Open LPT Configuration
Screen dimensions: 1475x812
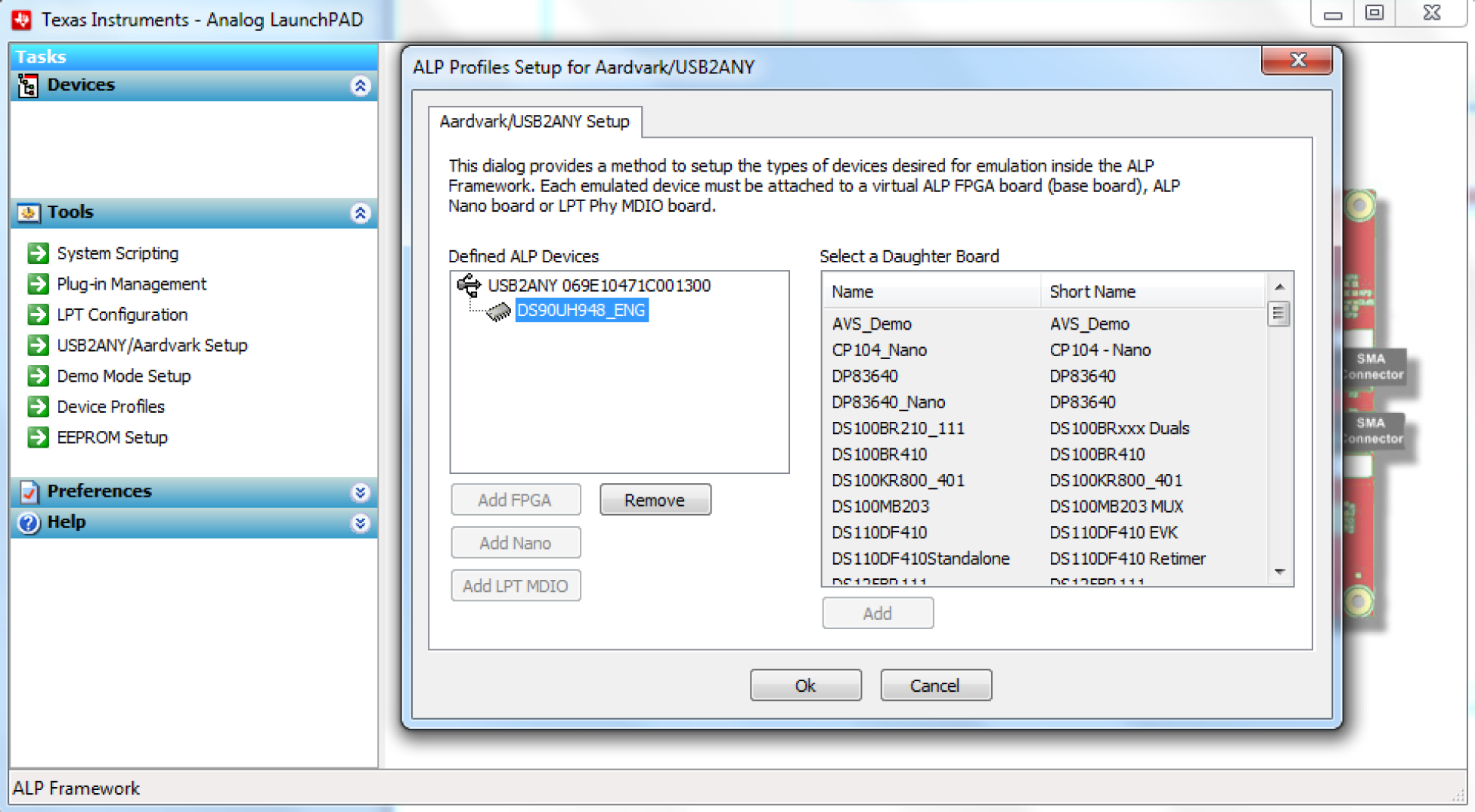click(x=122, y=315)
